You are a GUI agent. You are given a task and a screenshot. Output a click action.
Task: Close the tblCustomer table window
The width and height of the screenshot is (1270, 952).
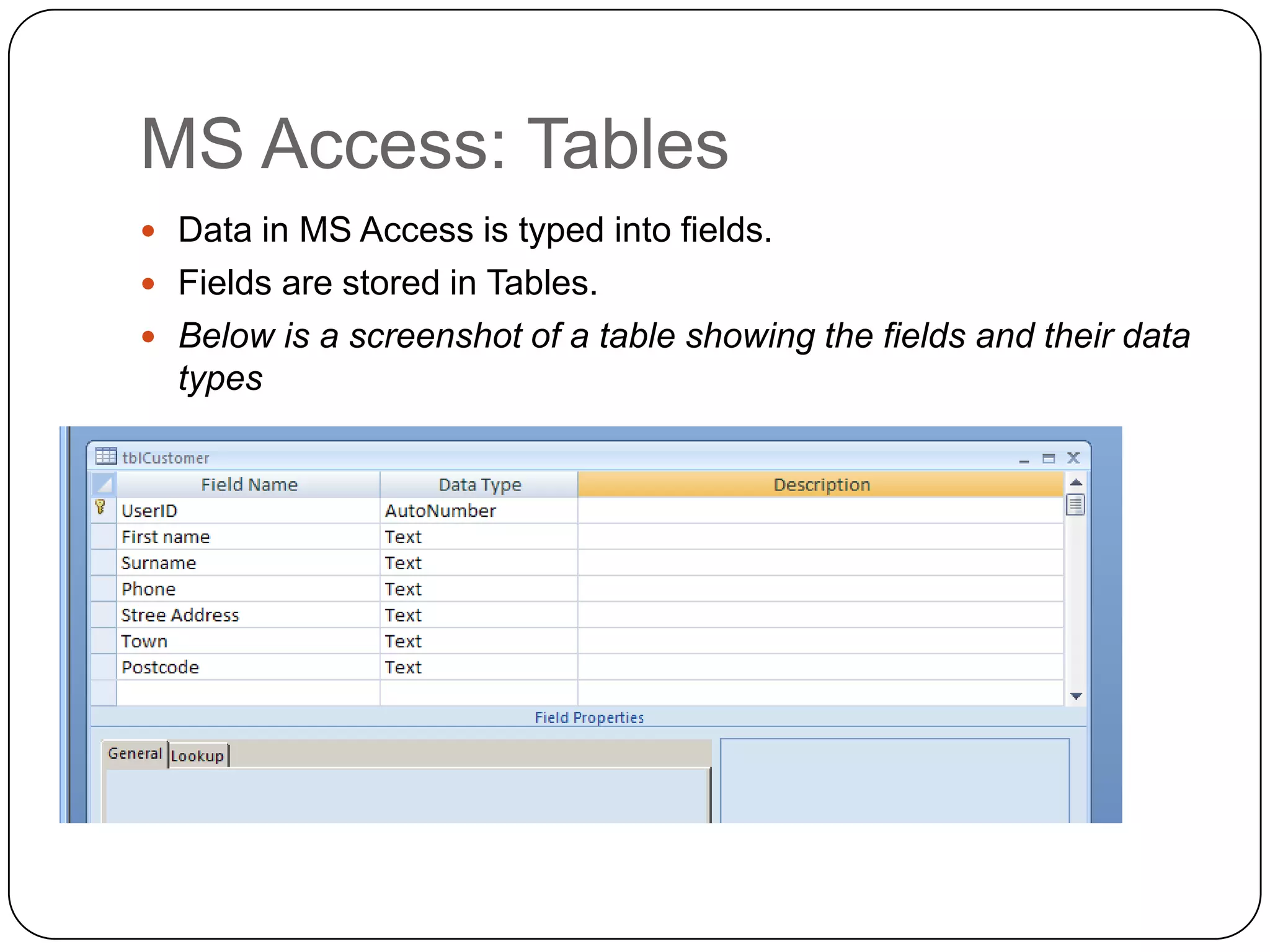tap(1073, 458)
